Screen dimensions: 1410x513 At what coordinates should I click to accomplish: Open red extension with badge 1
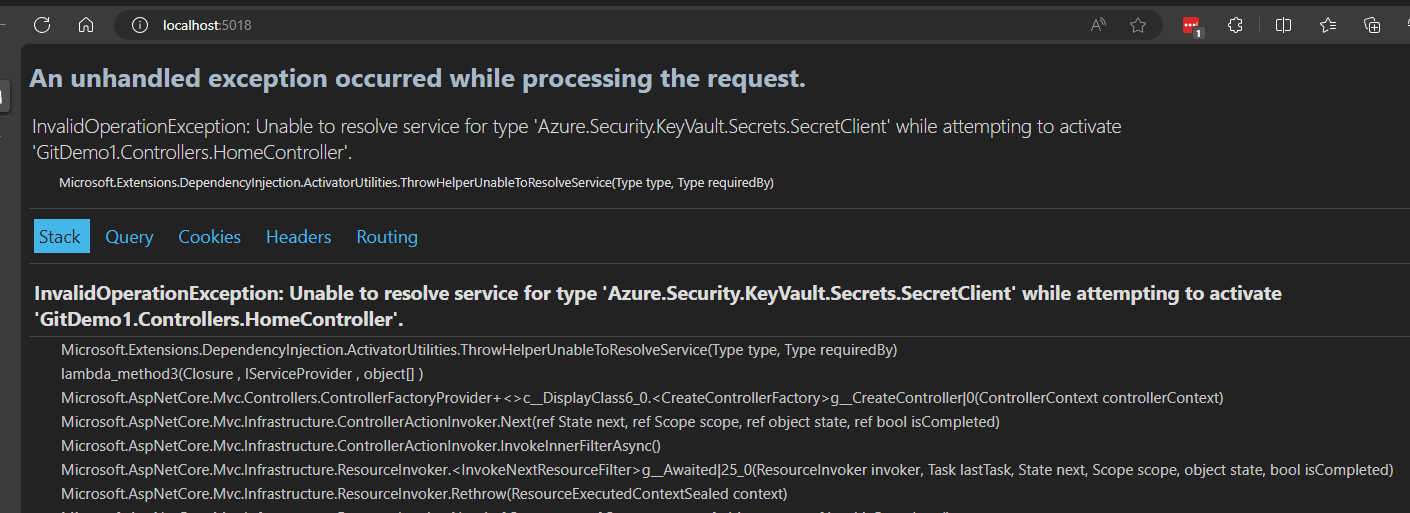(1192, 26)
